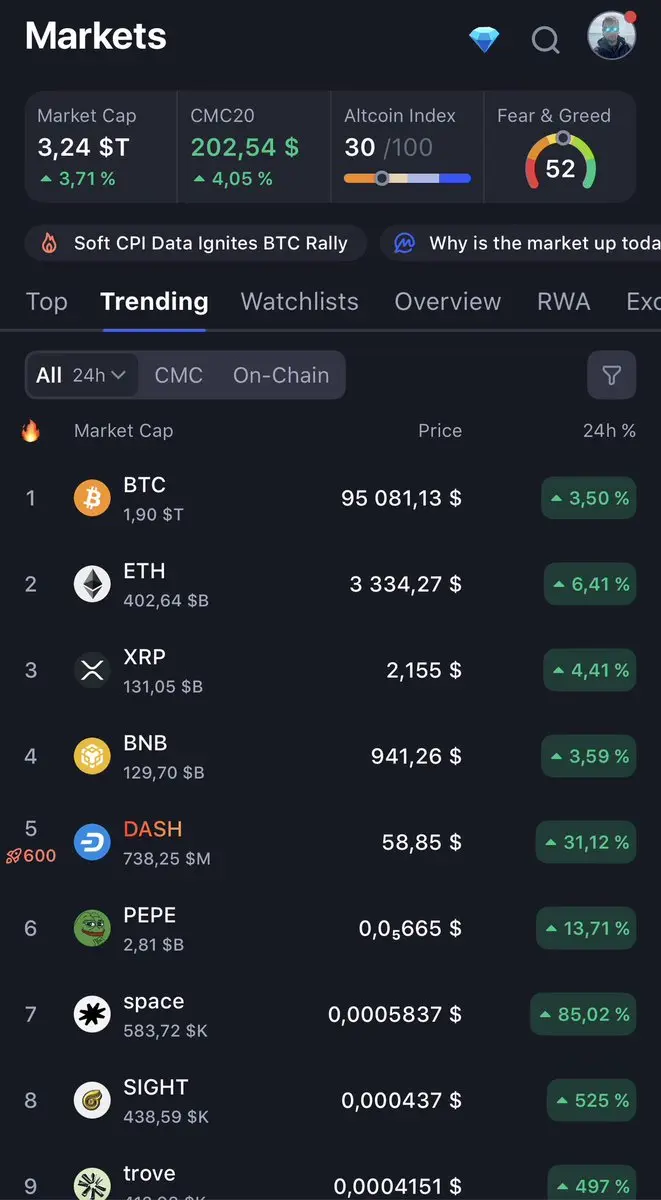Tap the fire trending column icon

click(x=31, y=431)
